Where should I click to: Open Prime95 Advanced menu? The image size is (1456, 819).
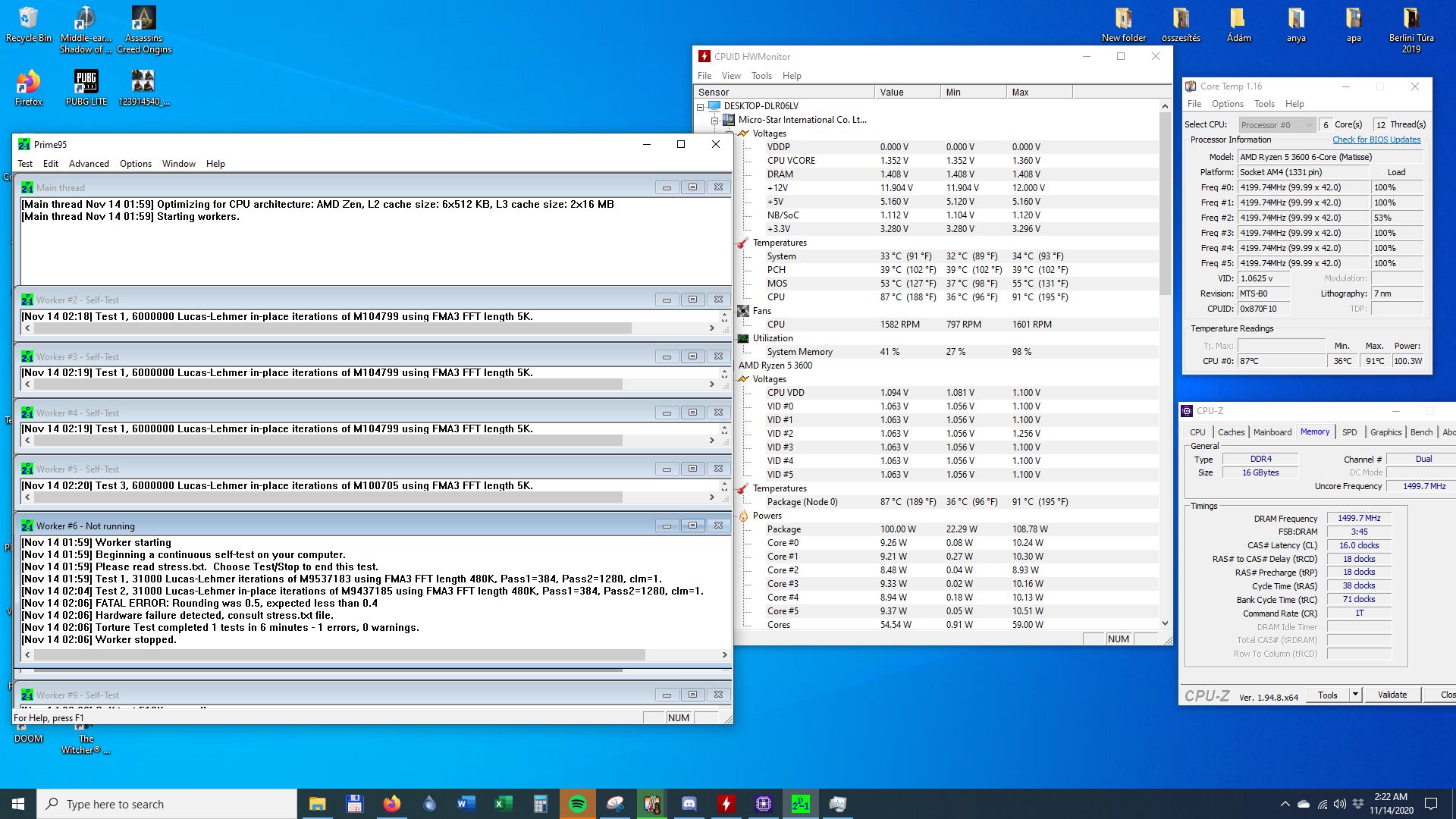coord(89,164)
